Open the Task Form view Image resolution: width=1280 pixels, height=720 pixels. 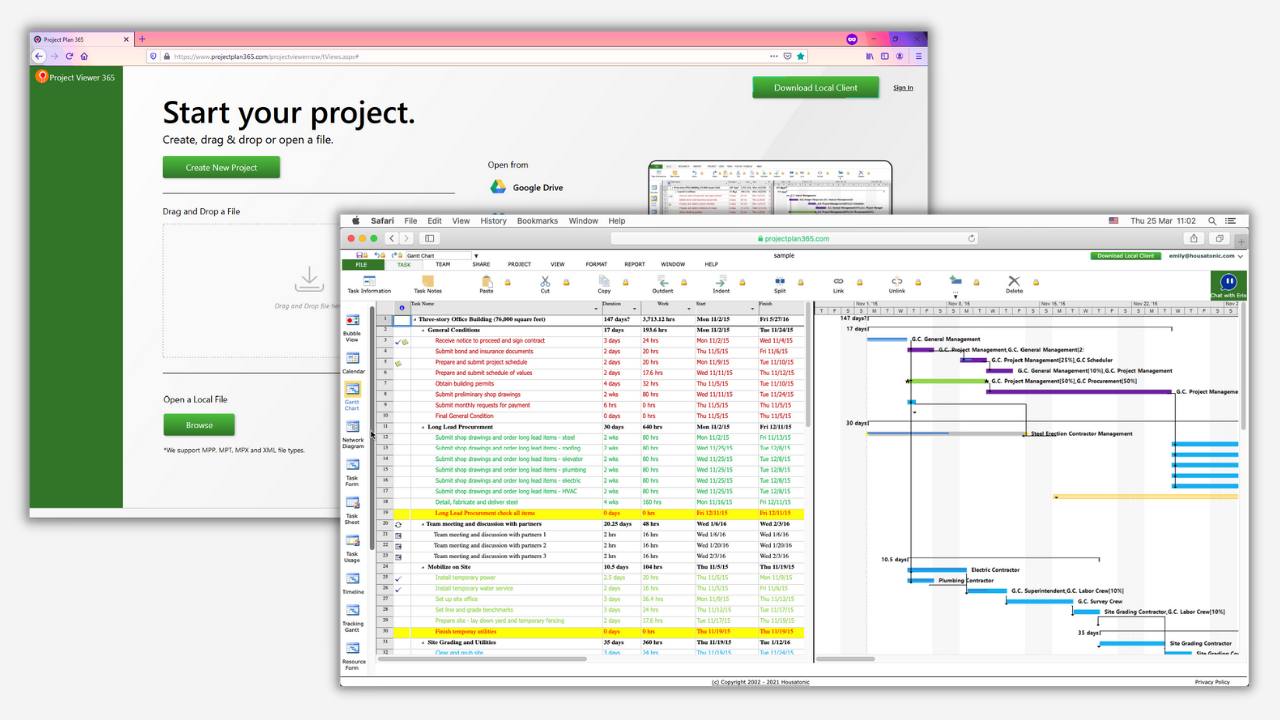point(352,472)
